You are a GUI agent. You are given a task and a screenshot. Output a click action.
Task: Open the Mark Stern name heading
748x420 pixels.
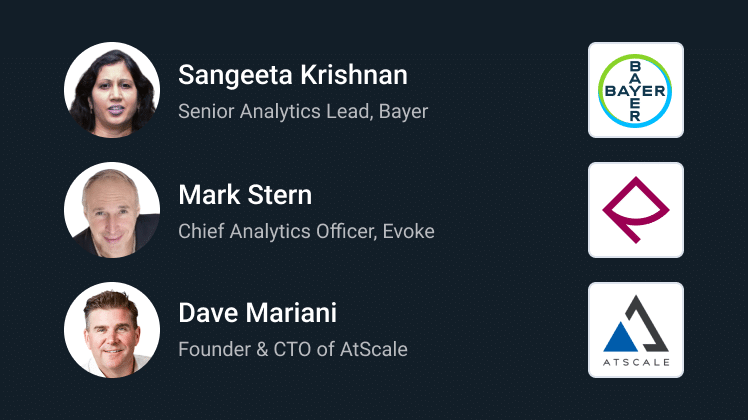pyautogui.click(x=245, y=195)
